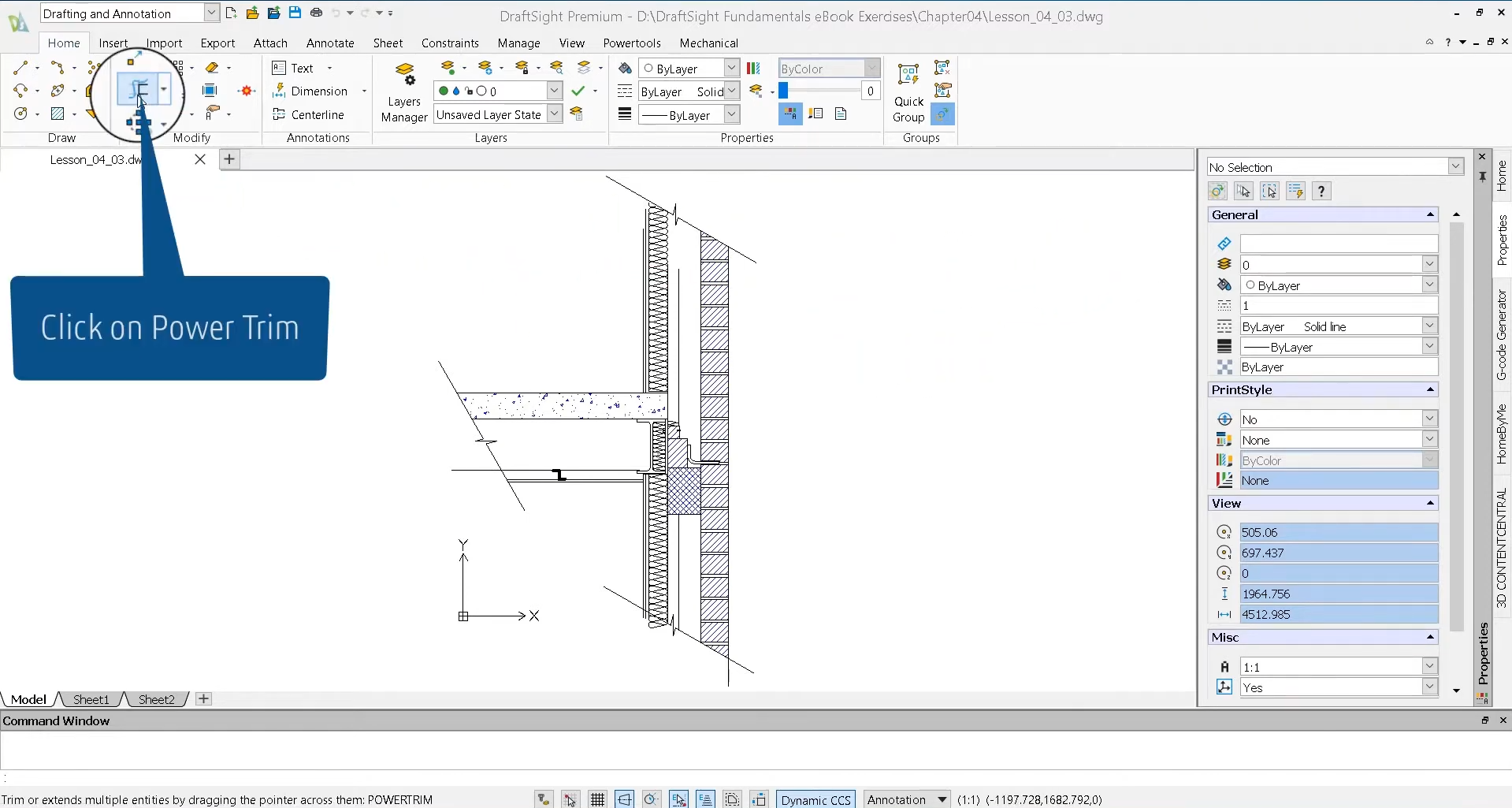Image resolution: width=1512 pixels, height=808 pixels.
Task: Open the Annotate ribbon tab
Action: pyautogui.click(x=329, y=43)
